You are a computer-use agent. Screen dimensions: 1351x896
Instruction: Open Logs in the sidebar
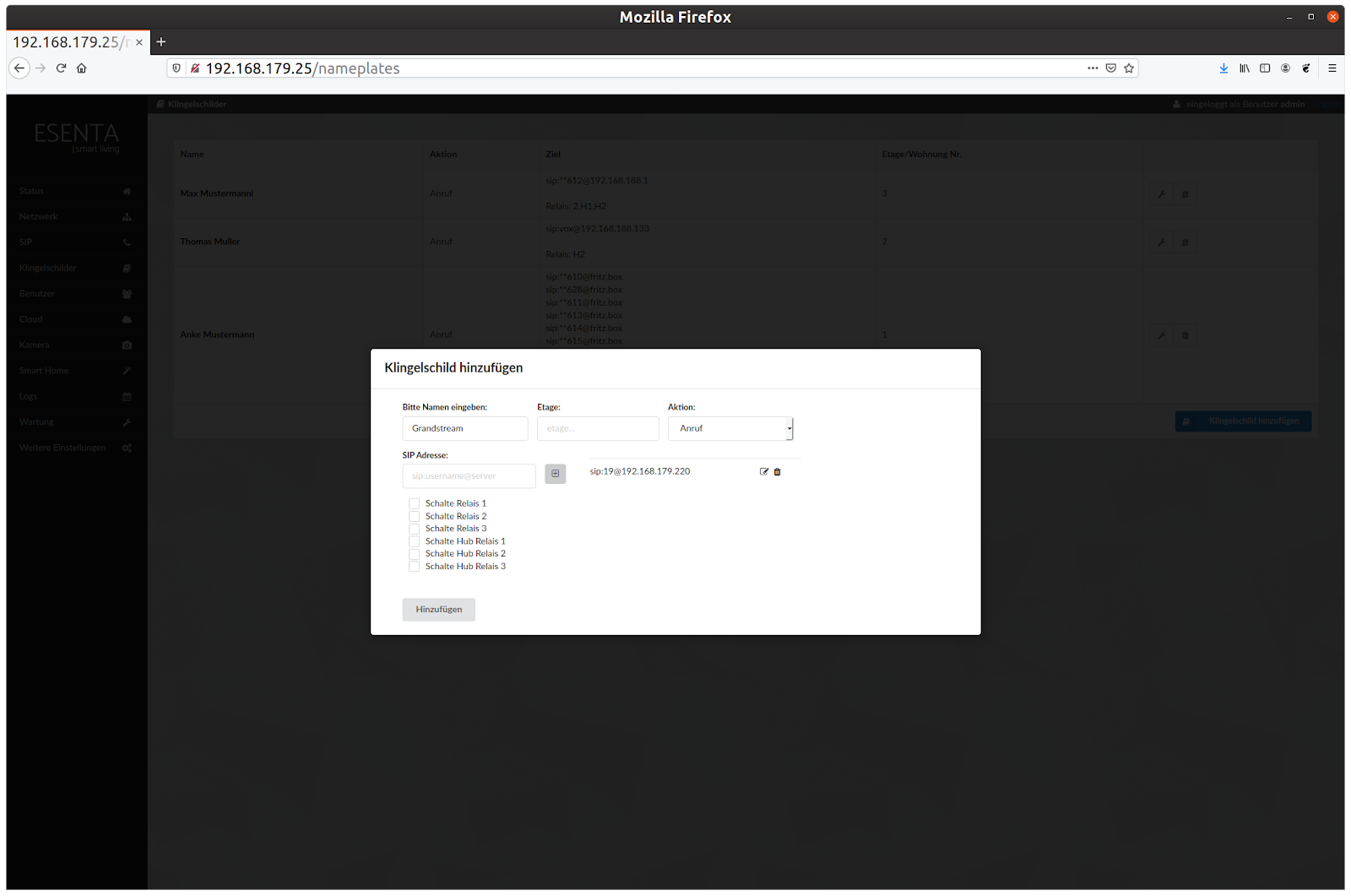click(x=74, y=397)
